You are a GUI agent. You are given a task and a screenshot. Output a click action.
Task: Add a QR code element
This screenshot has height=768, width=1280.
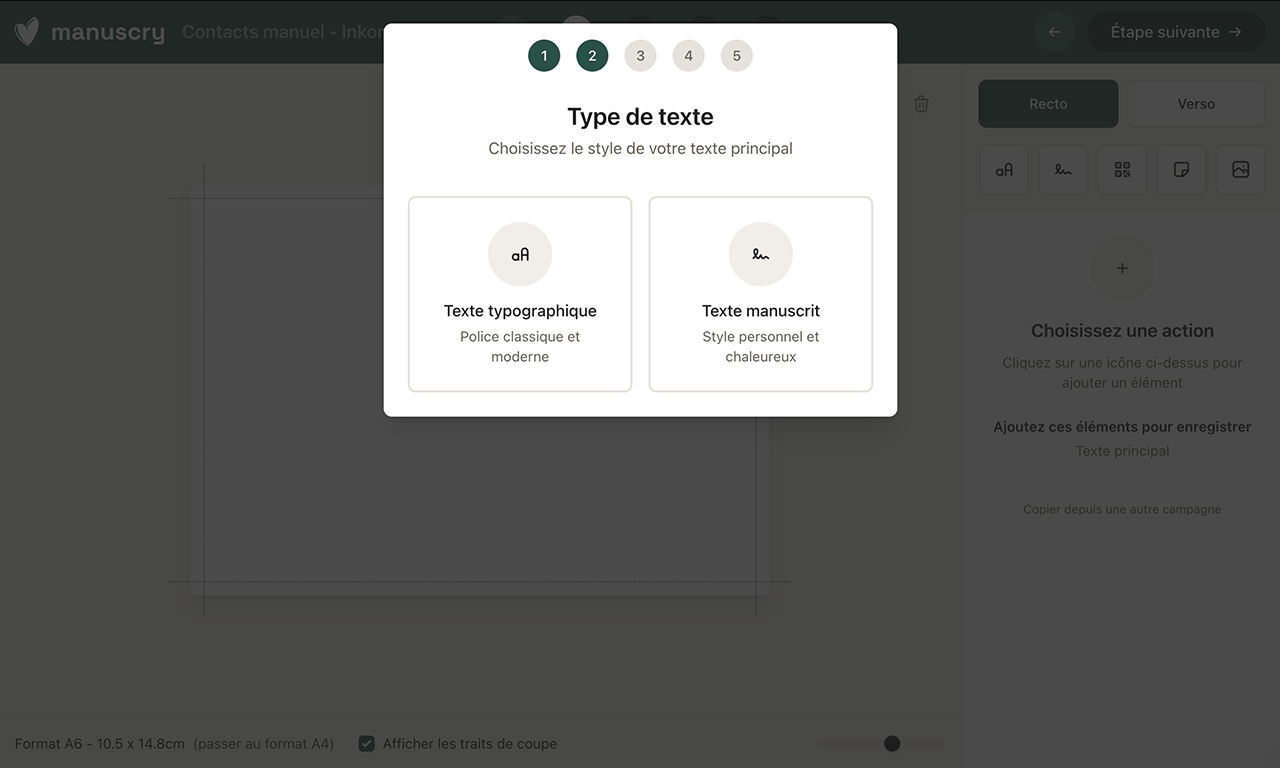[x=1122, y=170]
